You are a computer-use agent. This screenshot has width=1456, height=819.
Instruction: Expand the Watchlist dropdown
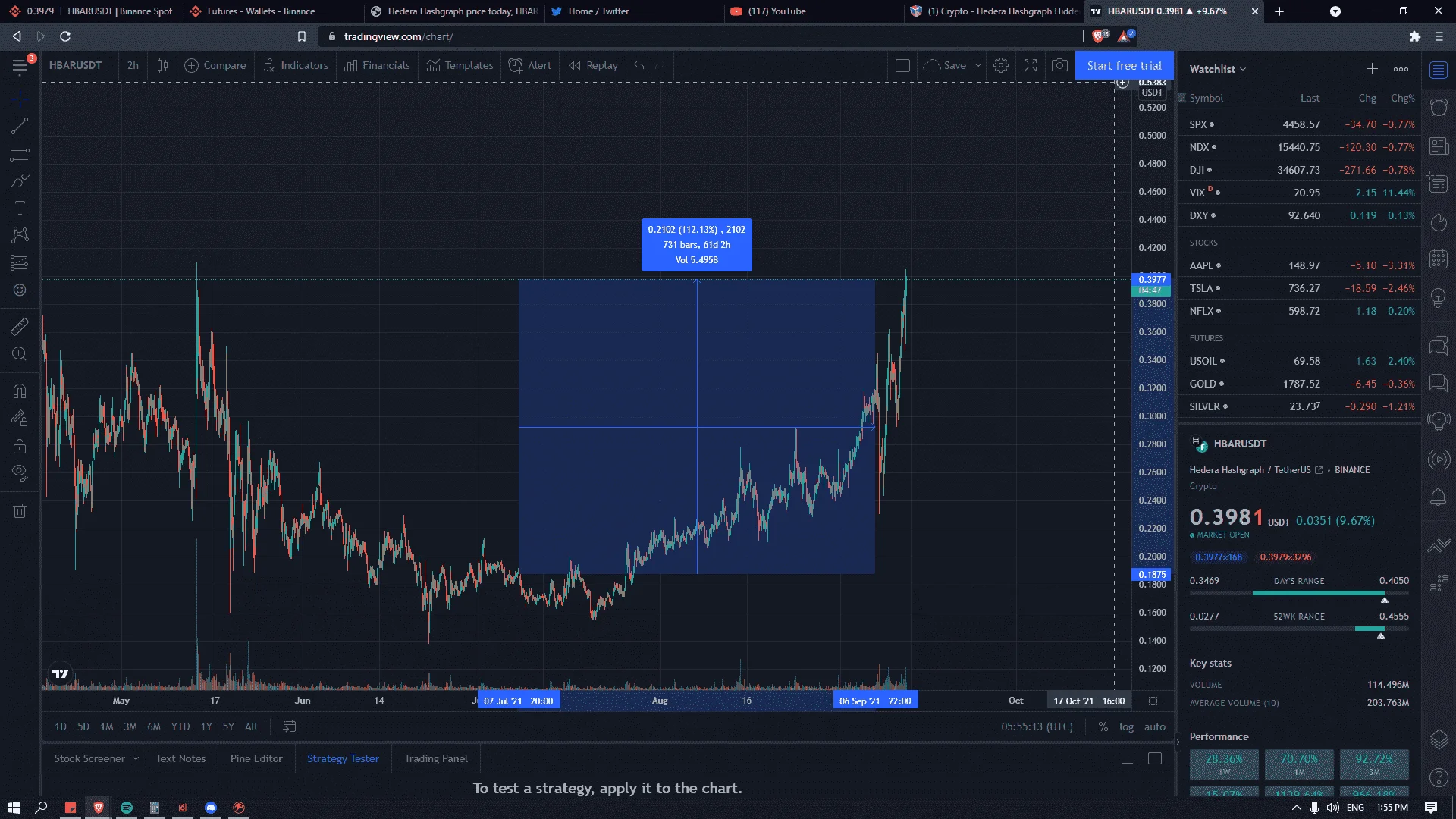[x=1218, y=69]
